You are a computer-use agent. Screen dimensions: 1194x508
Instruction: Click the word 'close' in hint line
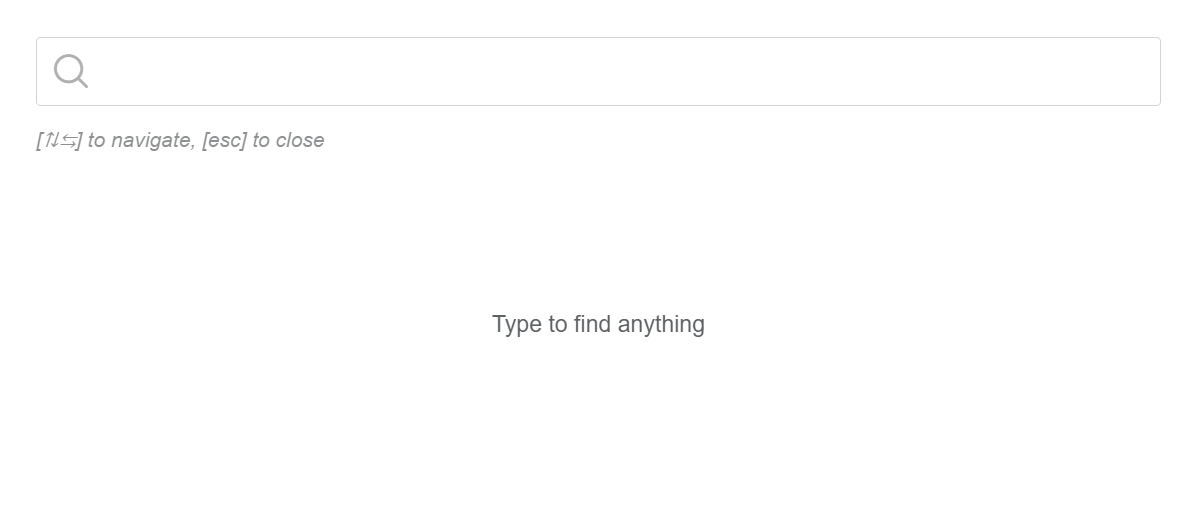300,141
